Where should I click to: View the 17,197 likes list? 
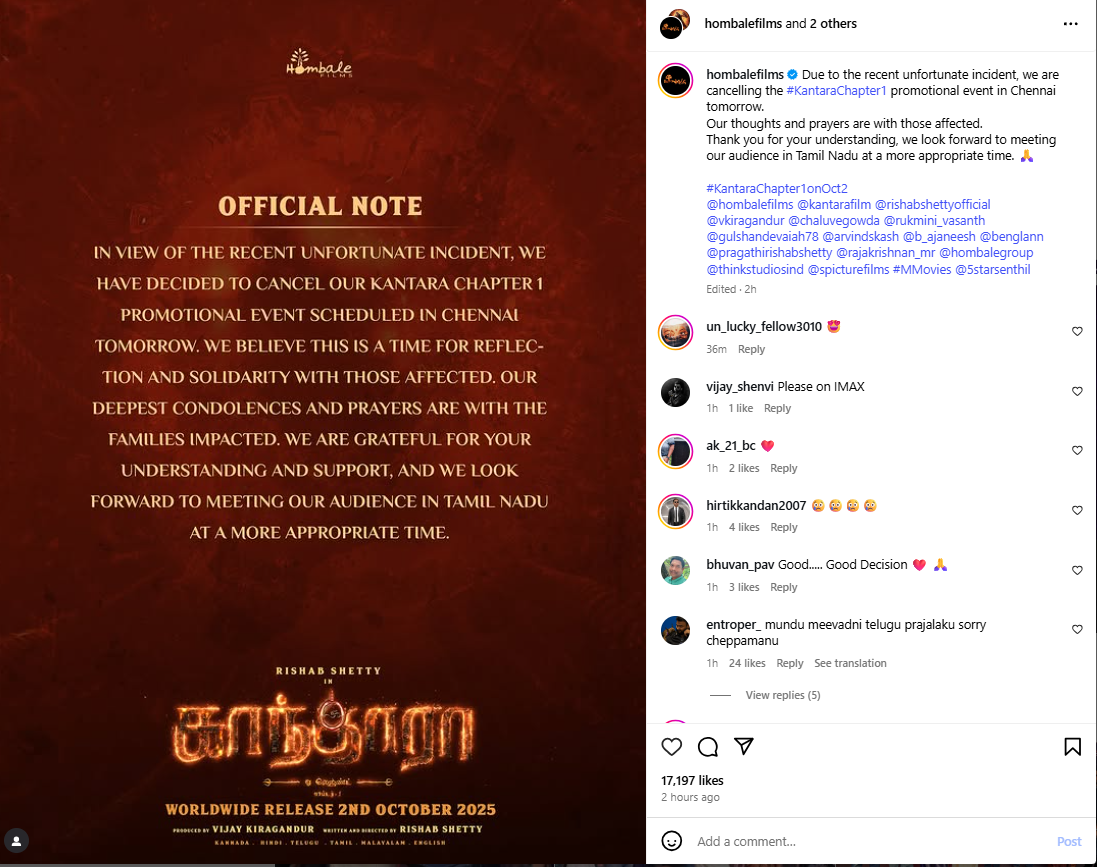click(692, 780)
